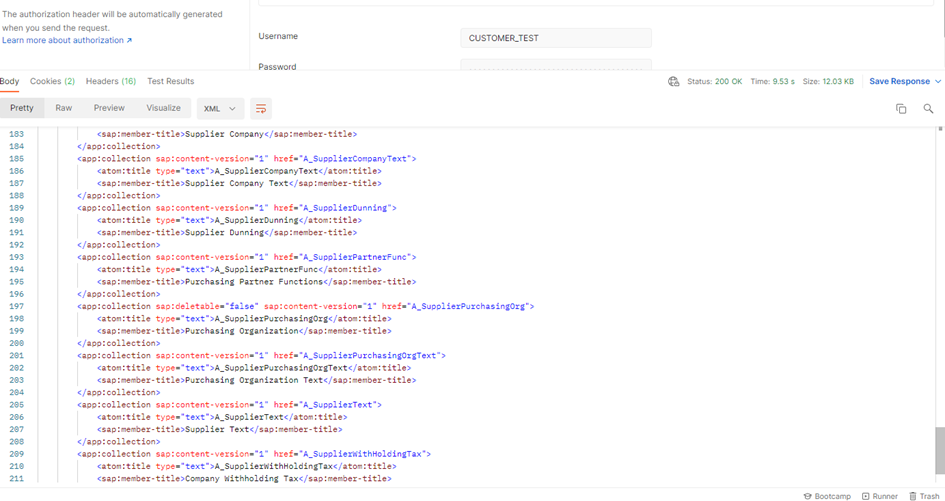Screen dimensions: 945x501
Task: Click the copy response icon
Action: coord(900,108)
